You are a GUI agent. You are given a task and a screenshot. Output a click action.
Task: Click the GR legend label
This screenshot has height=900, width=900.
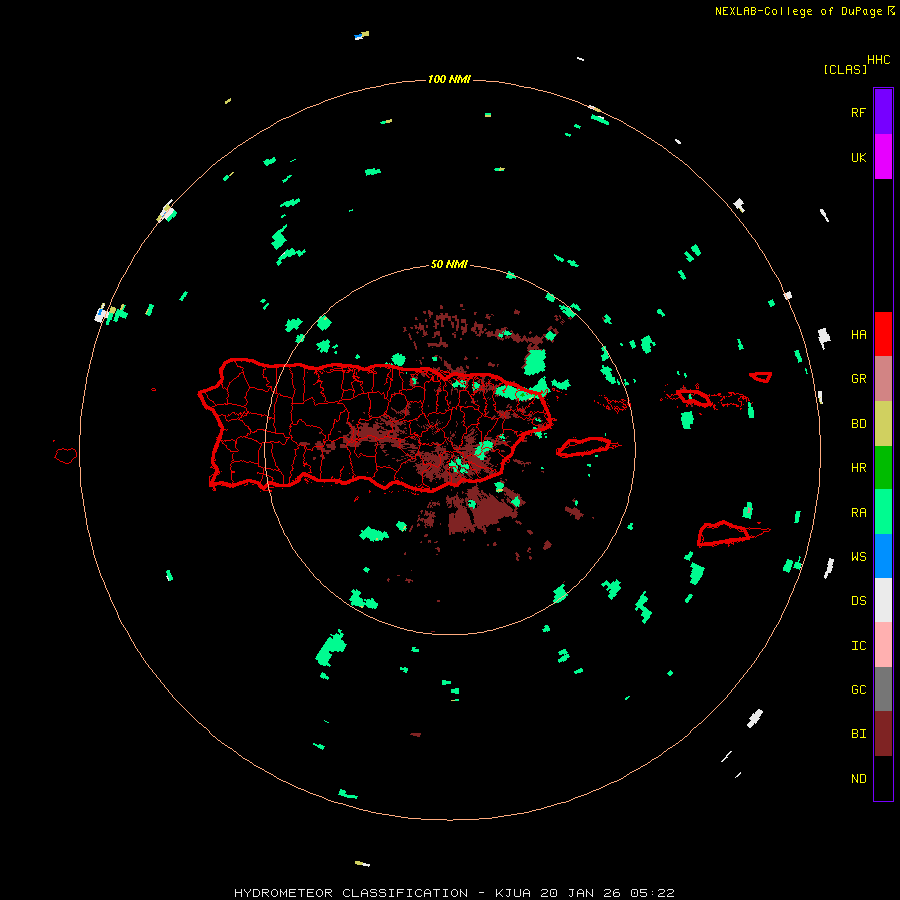[x=859, y=379]
